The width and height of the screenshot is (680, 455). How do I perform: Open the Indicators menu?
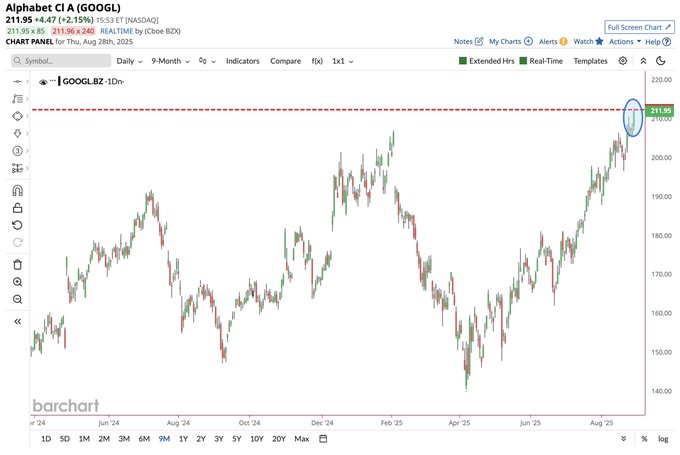coord(242,61)
